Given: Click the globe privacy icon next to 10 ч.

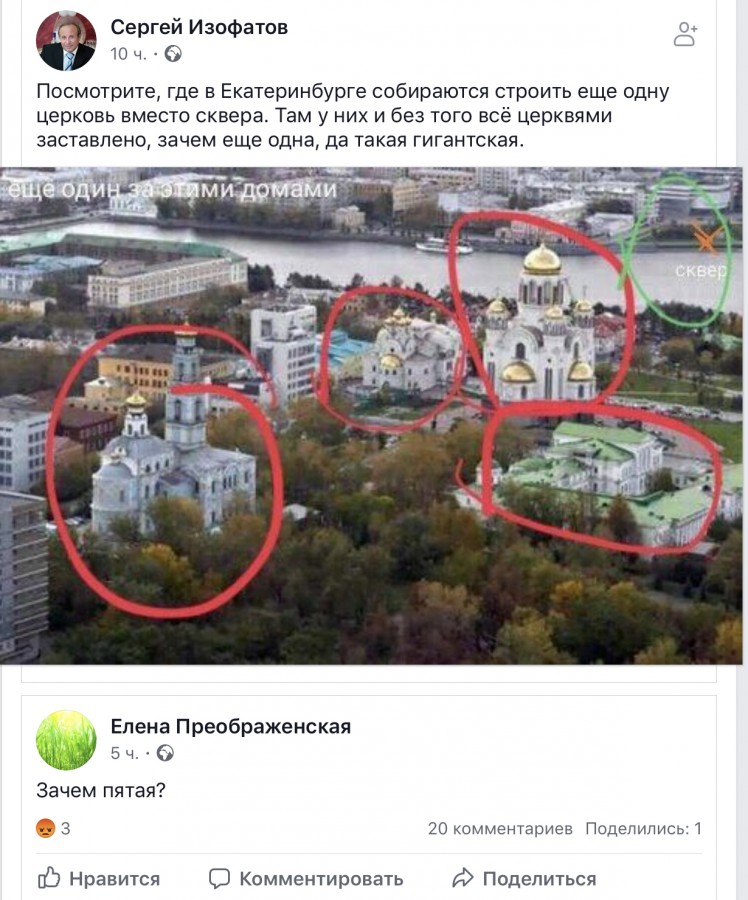Looking at the screenshot, I should 173,54.
